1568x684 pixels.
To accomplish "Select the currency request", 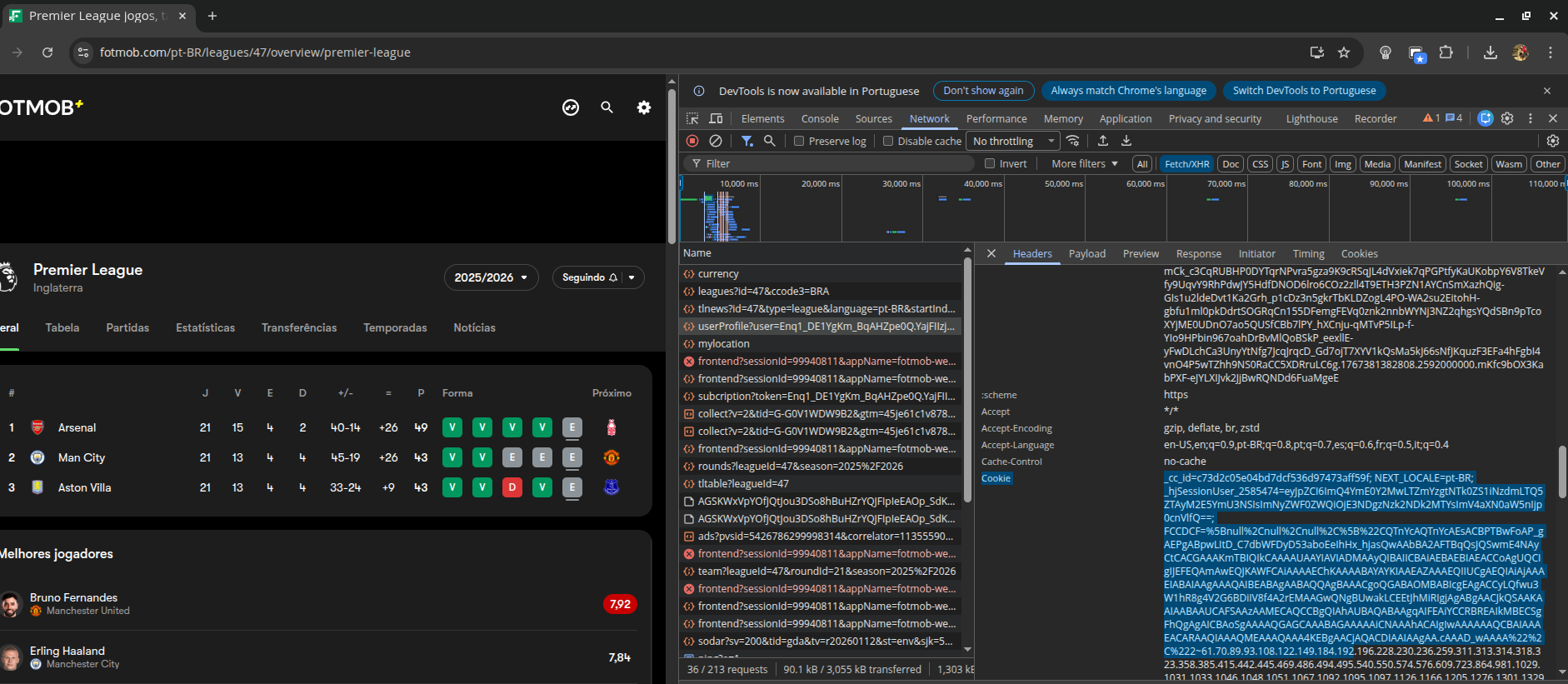I will click(x=821, y=273).
